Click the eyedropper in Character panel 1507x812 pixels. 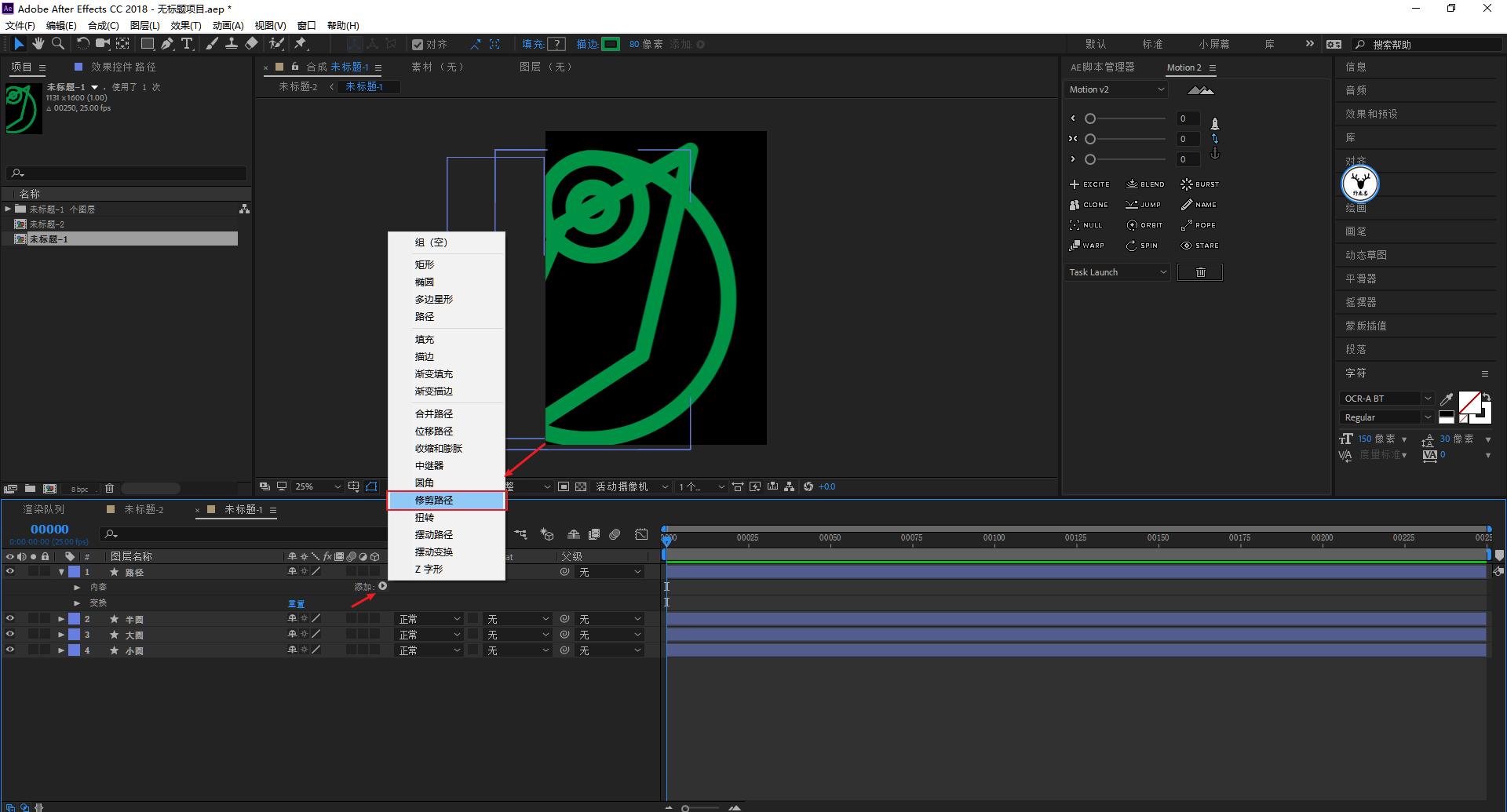1447,399
